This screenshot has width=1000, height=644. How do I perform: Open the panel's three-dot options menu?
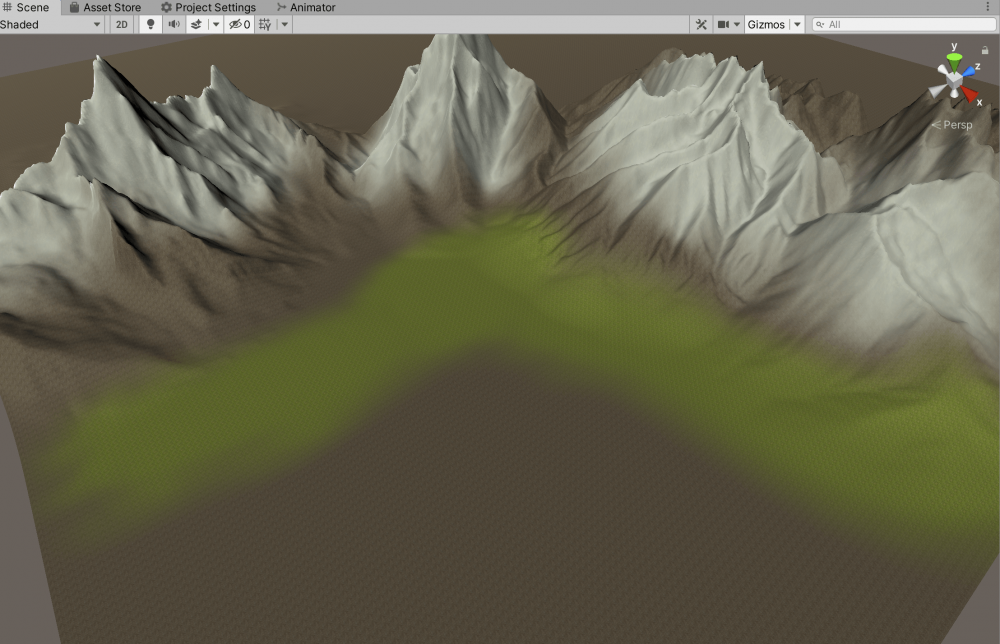click(x=988, y=7)
